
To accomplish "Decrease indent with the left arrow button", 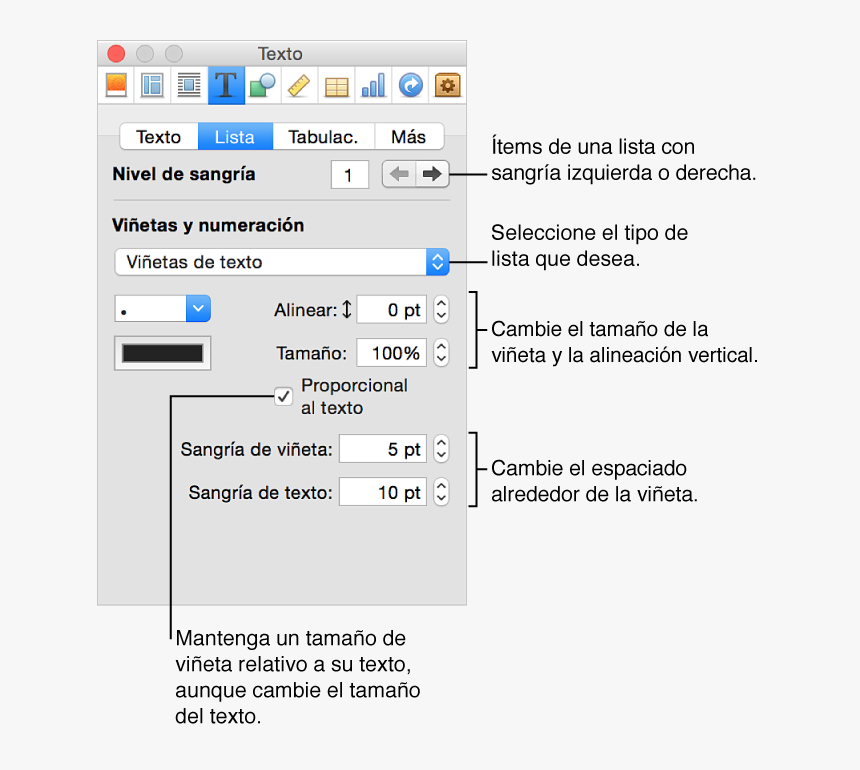I will point(399,173).
